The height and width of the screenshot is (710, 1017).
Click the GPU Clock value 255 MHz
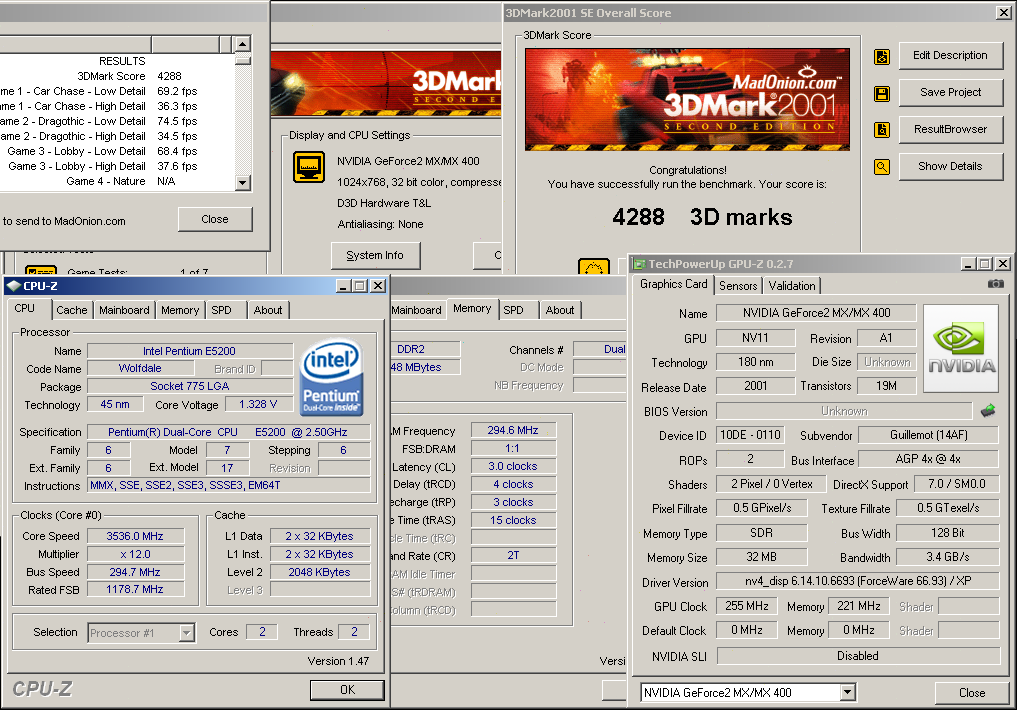[747, 606]
